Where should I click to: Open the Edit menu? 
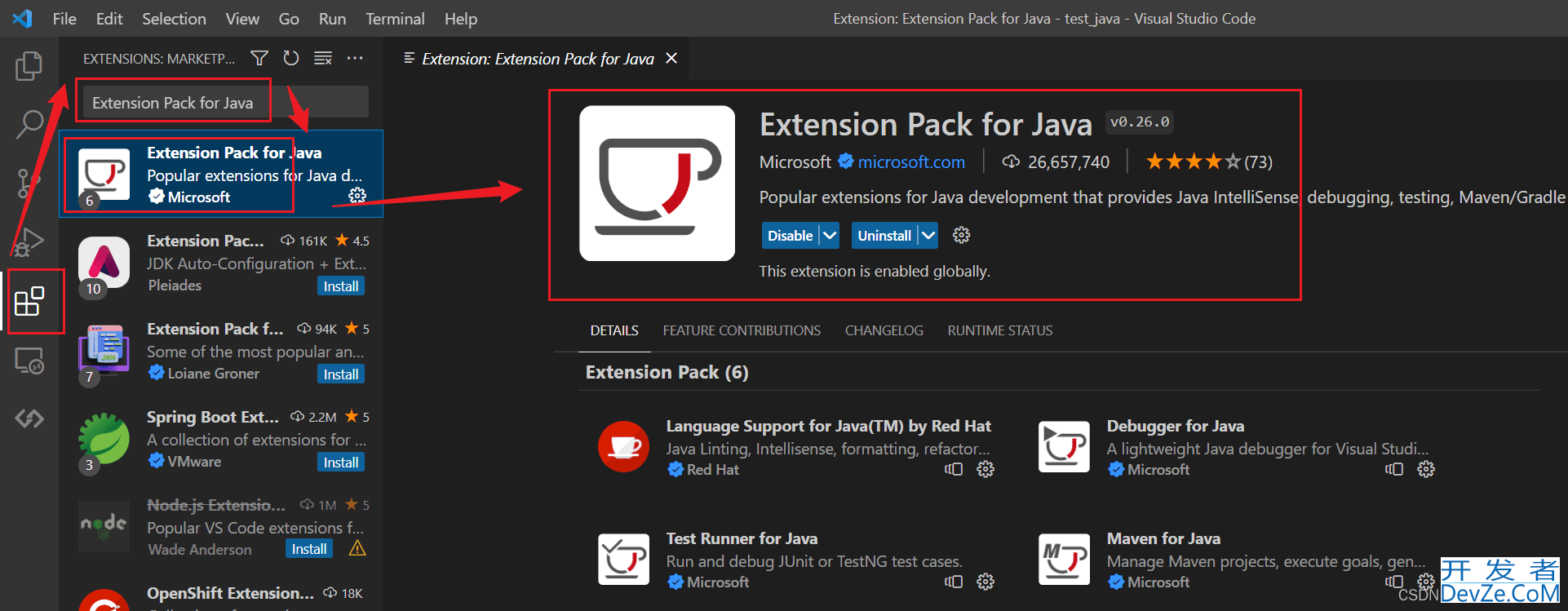click(109, 18)
